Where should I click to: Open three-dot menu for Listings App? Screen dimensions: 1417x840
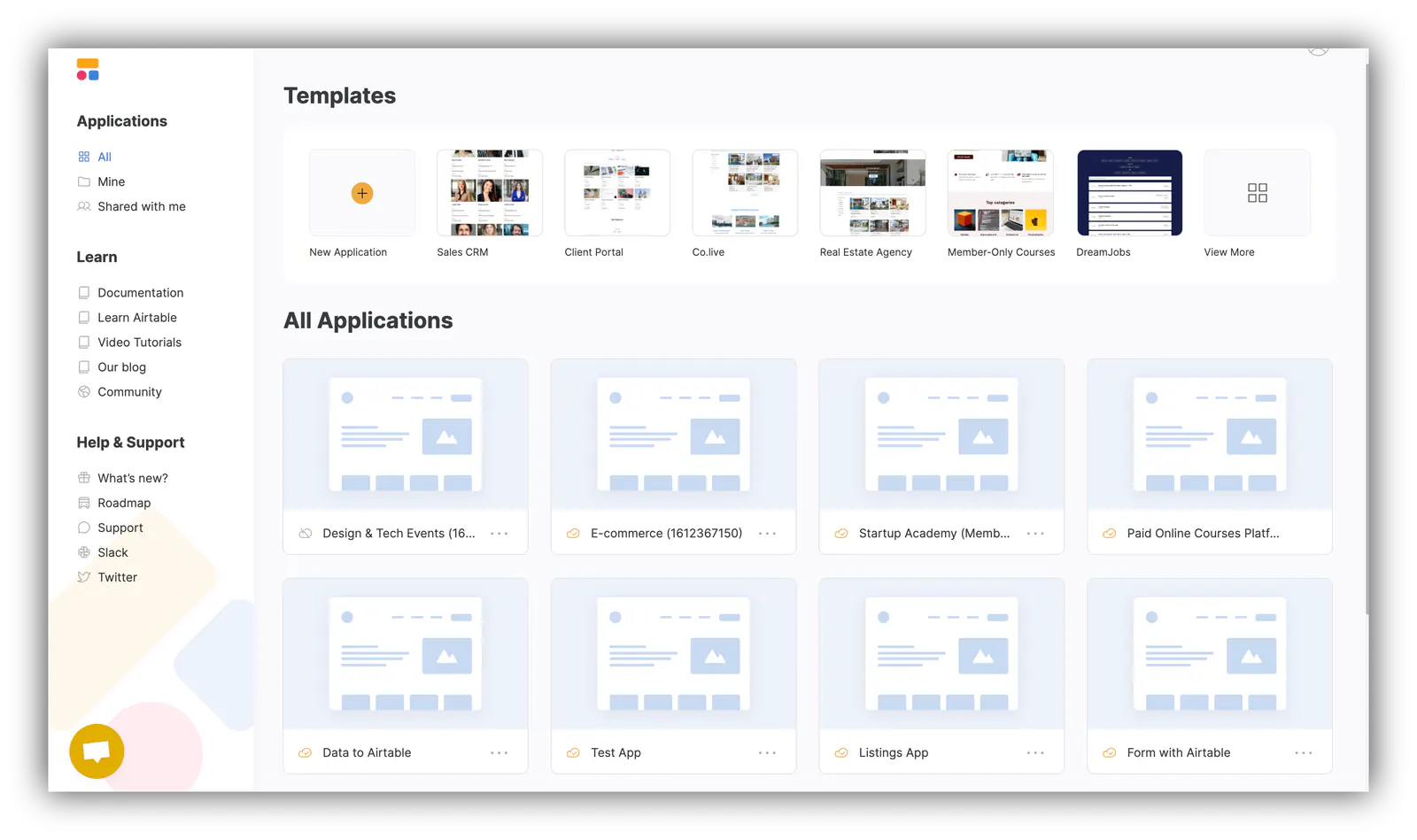pos(1036,753)
